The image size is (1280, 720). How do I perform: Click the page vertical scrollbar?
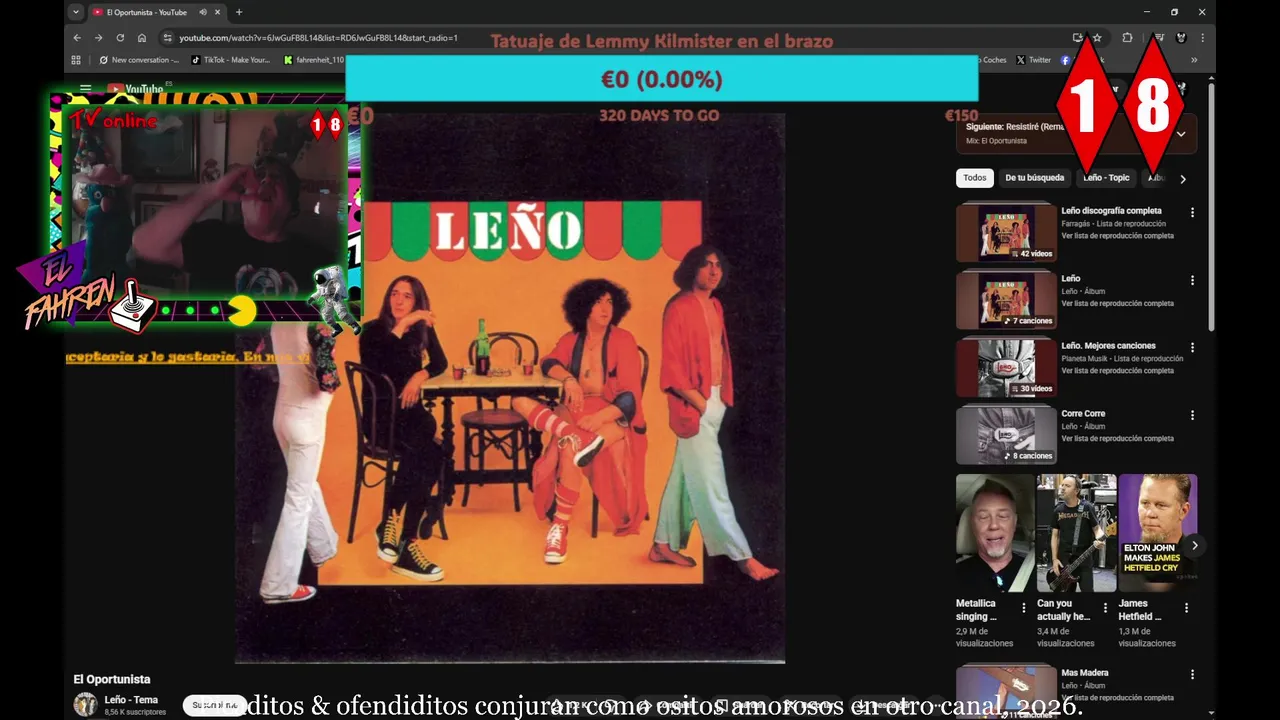point(1211,205)
